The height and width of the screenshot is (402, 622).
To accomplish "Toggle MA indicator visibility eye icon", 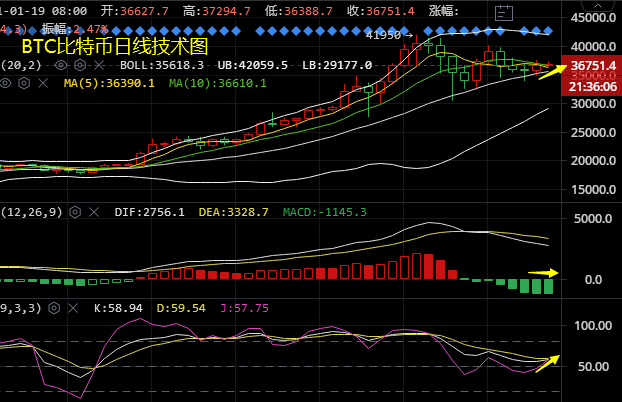I will pos(5,83).
